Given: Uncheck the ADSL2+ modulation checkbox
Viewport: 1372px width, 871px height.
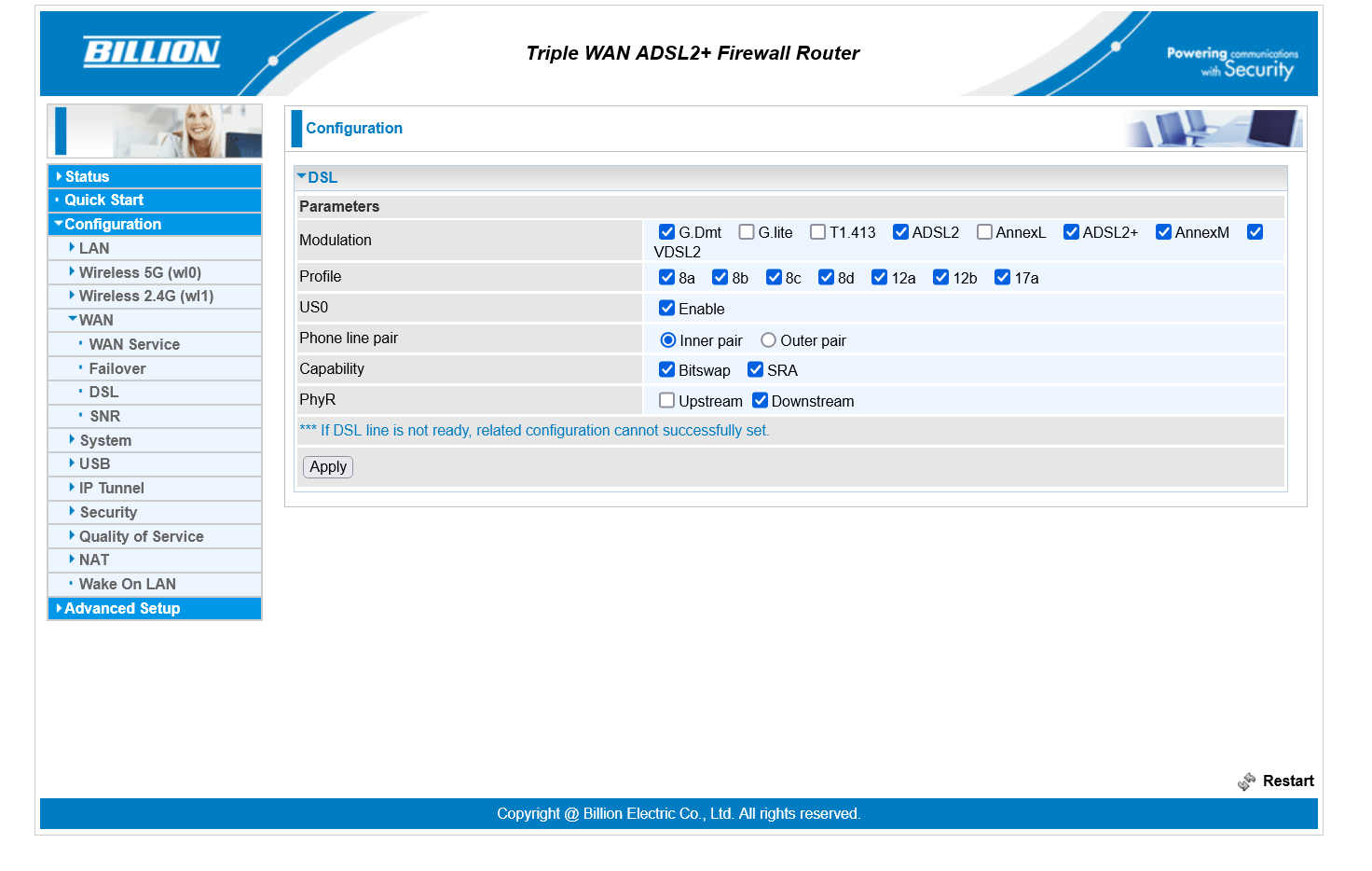Looking at the screenshot, I should [1071, 232].
